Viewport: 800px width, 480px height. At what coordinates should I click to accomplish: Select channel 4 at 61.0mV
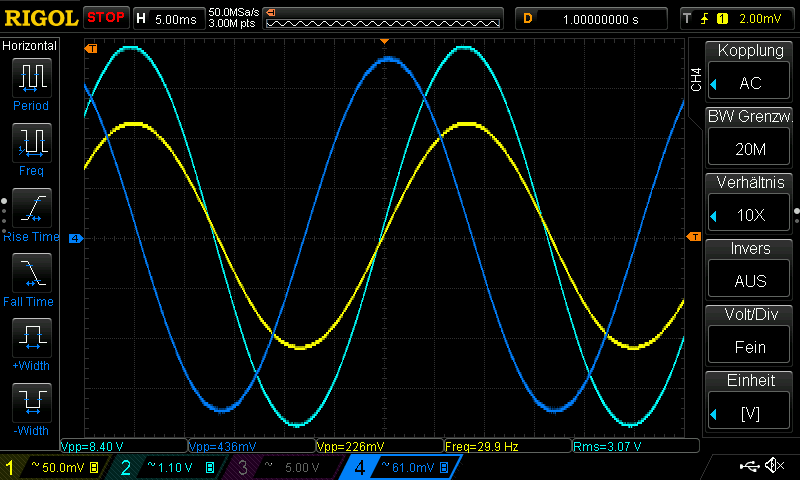pyautogui.click(x=402, y=467)
